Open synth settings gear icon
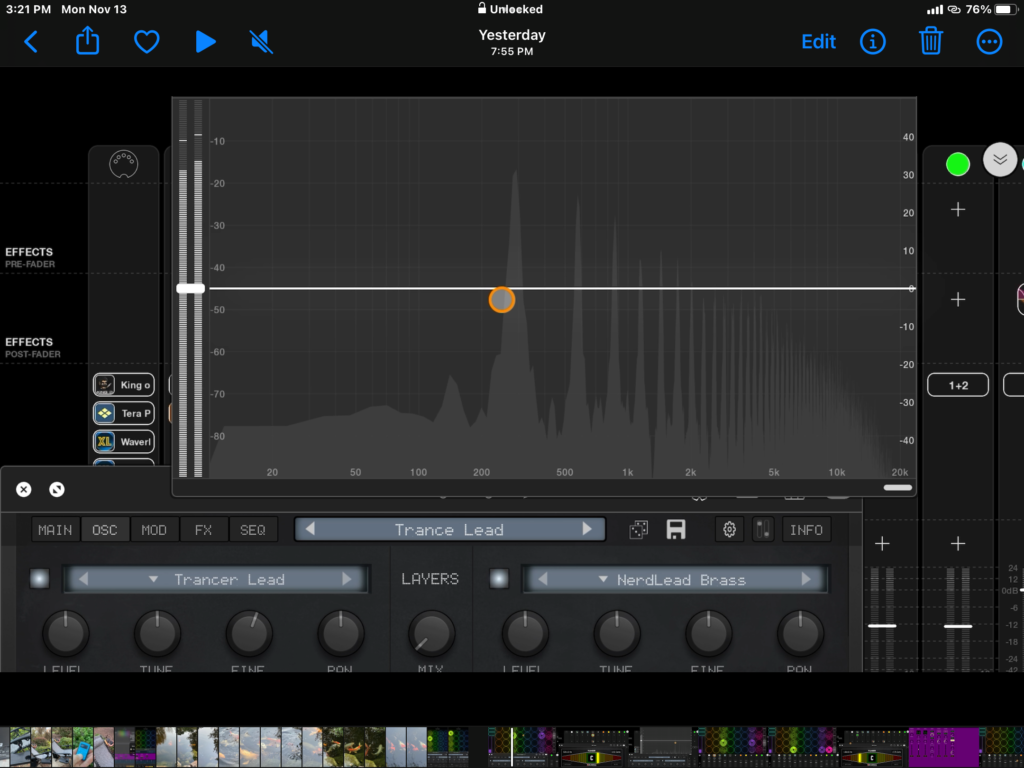The height and width of the screenshot is (768, 1024). (x=730, y=530)
